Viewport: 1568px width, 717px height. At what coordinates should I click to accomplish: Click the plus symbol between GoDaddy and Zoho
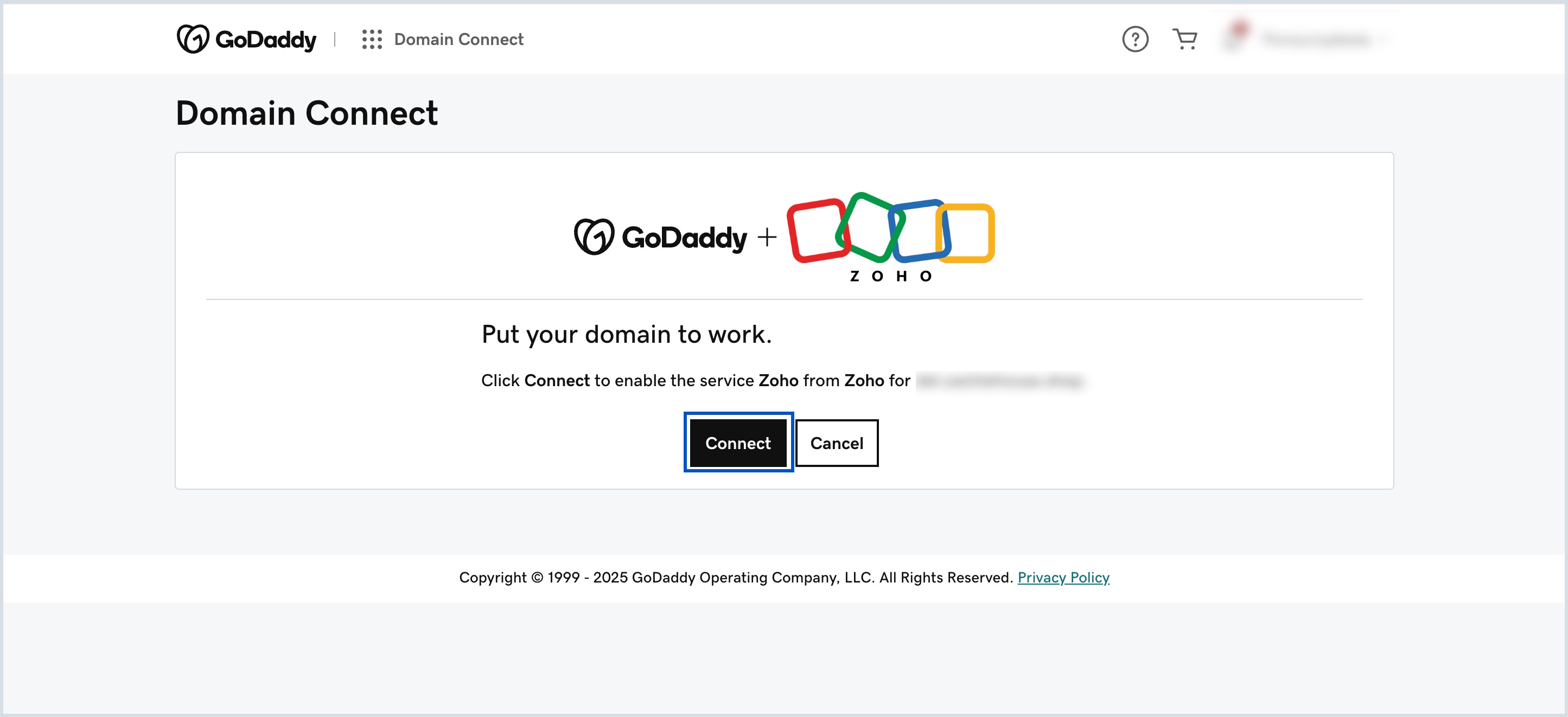pyautogui.click(x=768, y=238)
